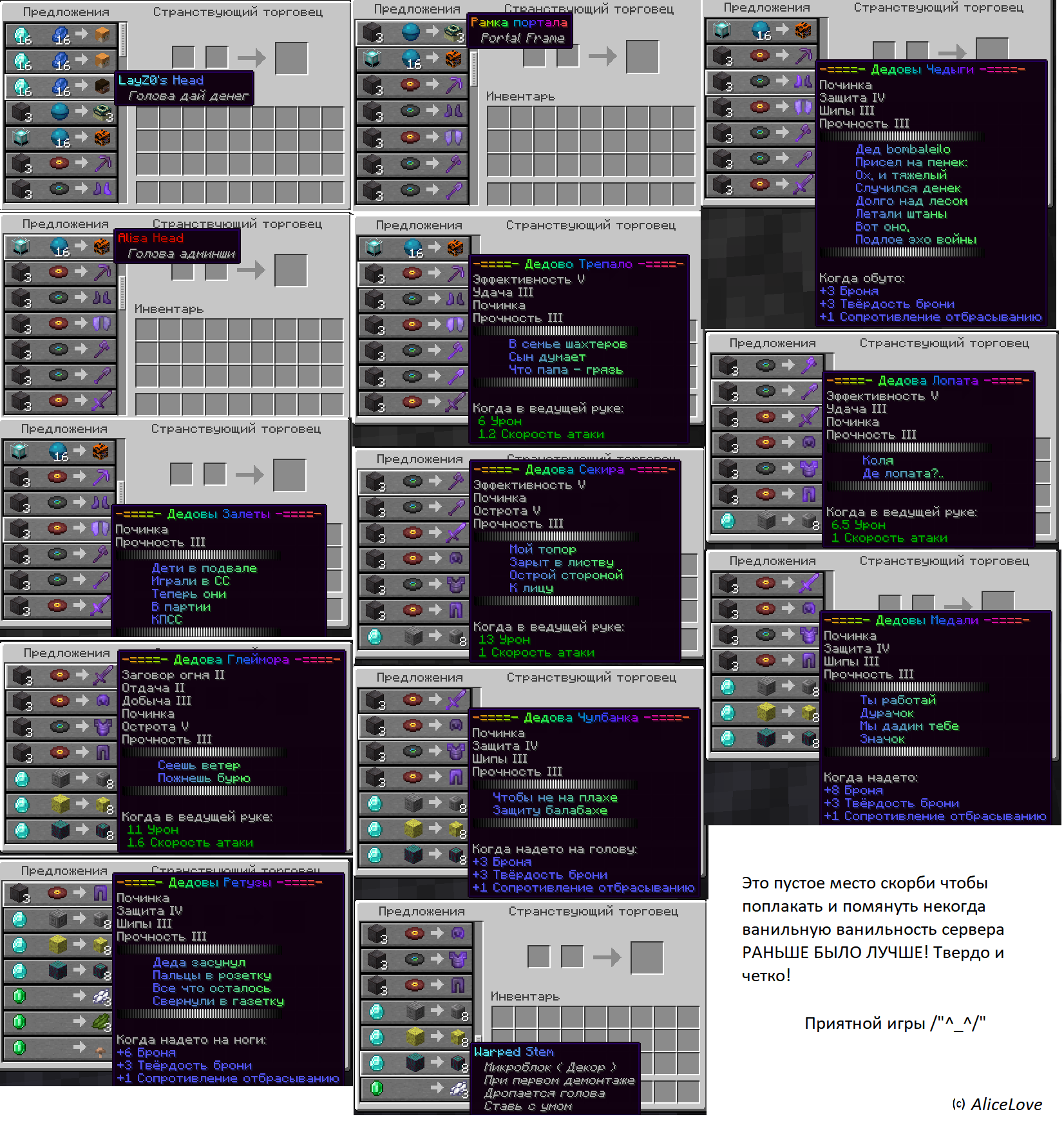1064x1121 pixels.
Task: Click the "Сеешь ветер" line in Глеймора tooltip
Action: [x=198, y=765]
